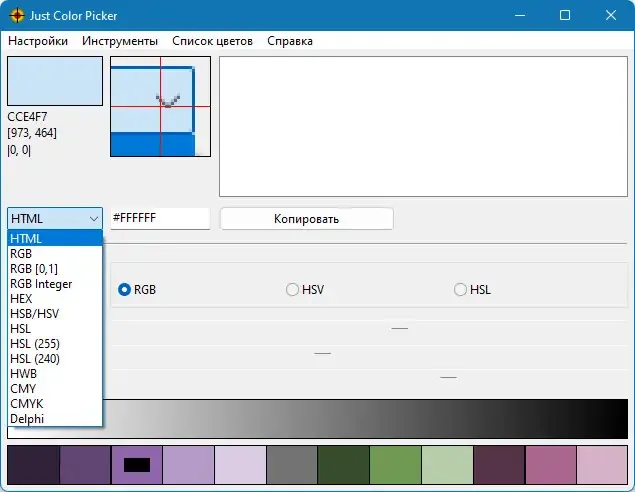This screenshot has width=635, height=492.
Task: Click the Just Color Picker title bar icon
Action: pyautogui.click(x=17, y=16)
